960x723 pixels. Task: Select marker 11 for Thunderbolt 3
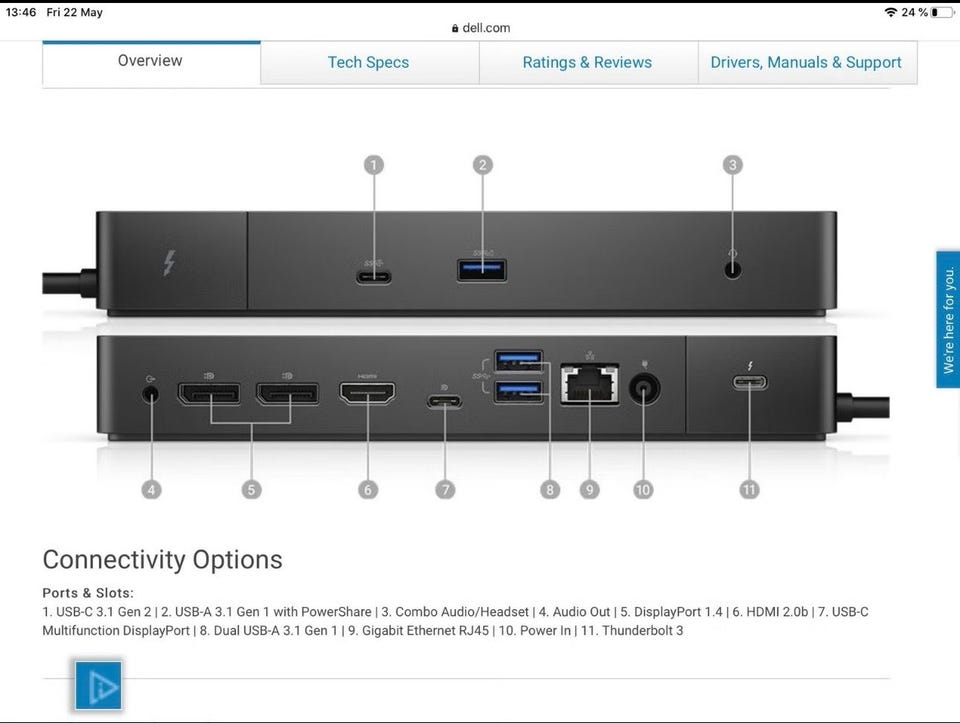click(x=749, y=490)
